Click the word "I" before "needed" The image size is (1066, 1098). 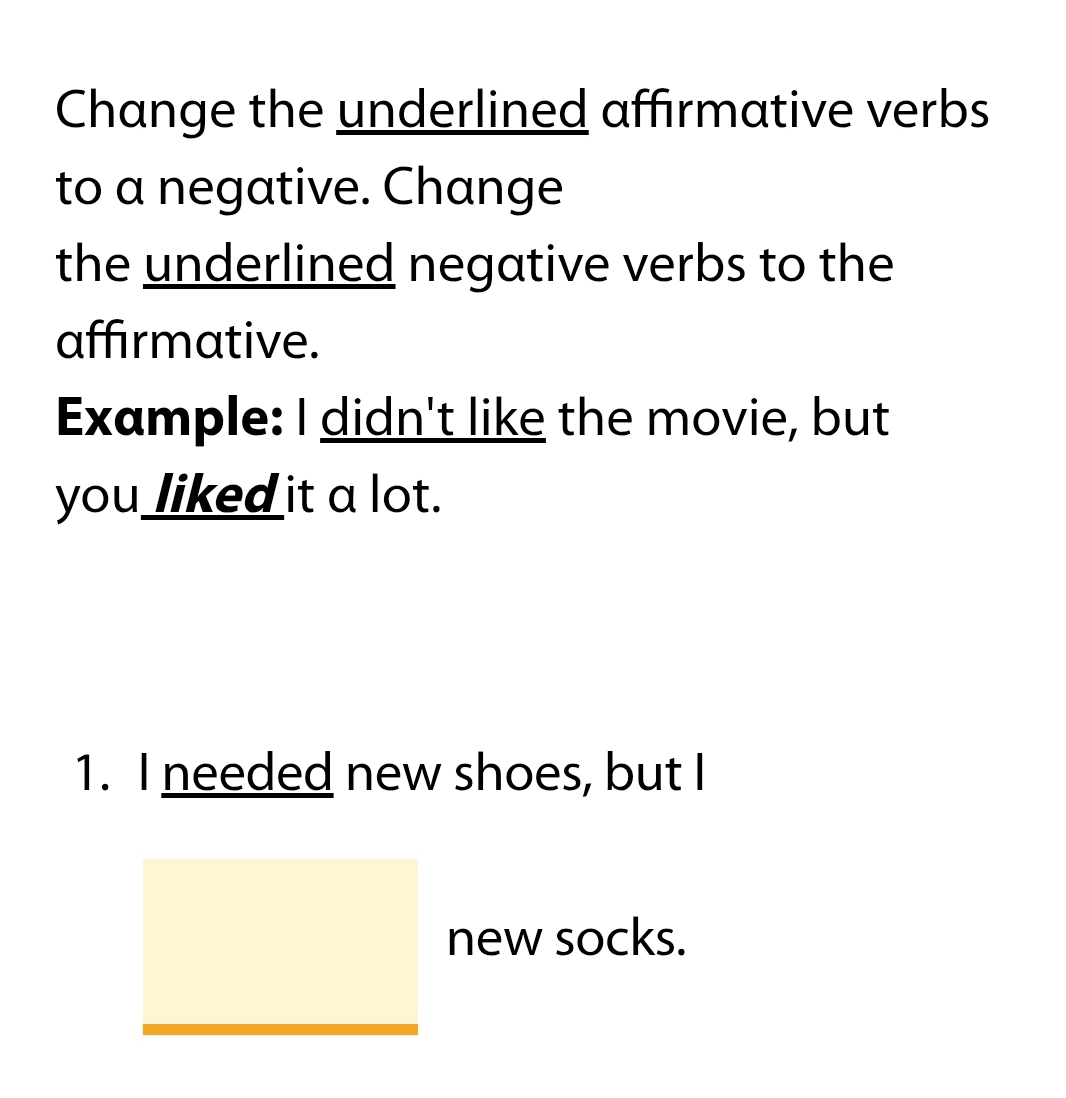click(145, 773)
